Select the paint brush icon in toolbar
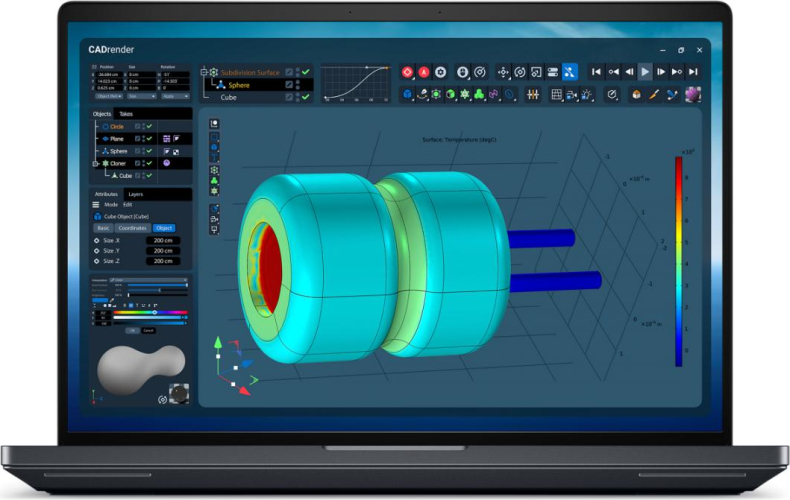The width and height of the screenshot is (790, 500). tap(654, 94)
